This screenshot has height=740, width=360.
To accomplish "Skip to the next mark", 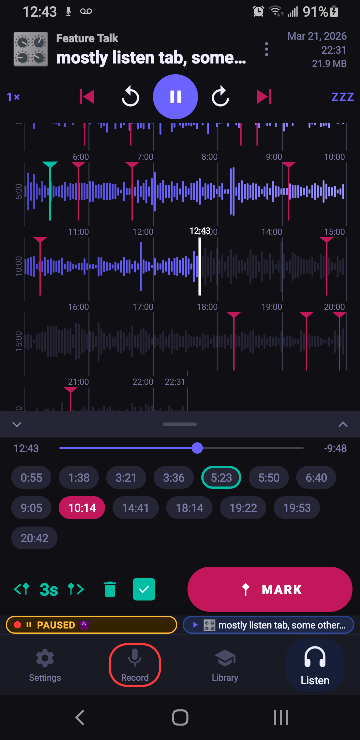I will tap(264, 97).
